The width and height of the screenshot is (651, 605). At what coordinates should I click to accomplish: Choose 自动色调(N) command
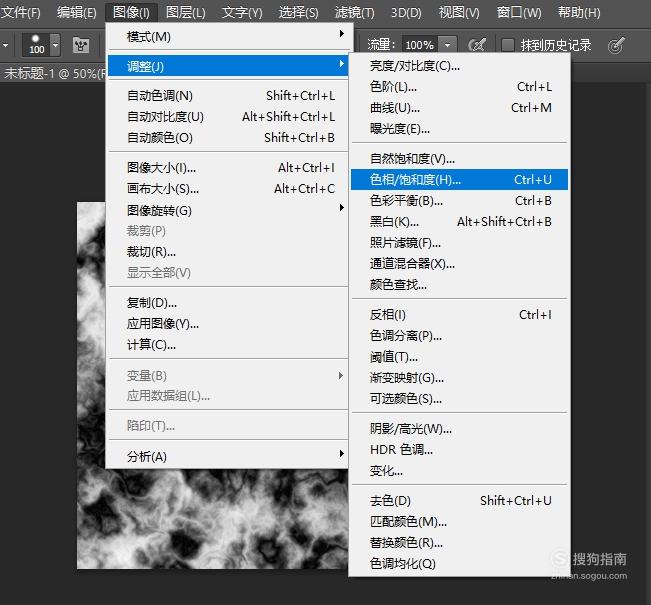pos(228,96)
